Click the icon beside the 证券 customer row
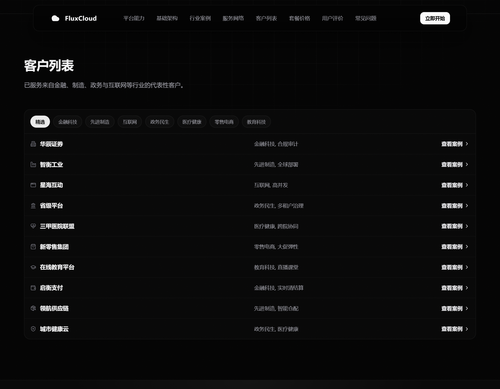Viewport: 500px width, 389px height. tap(33, 144)
